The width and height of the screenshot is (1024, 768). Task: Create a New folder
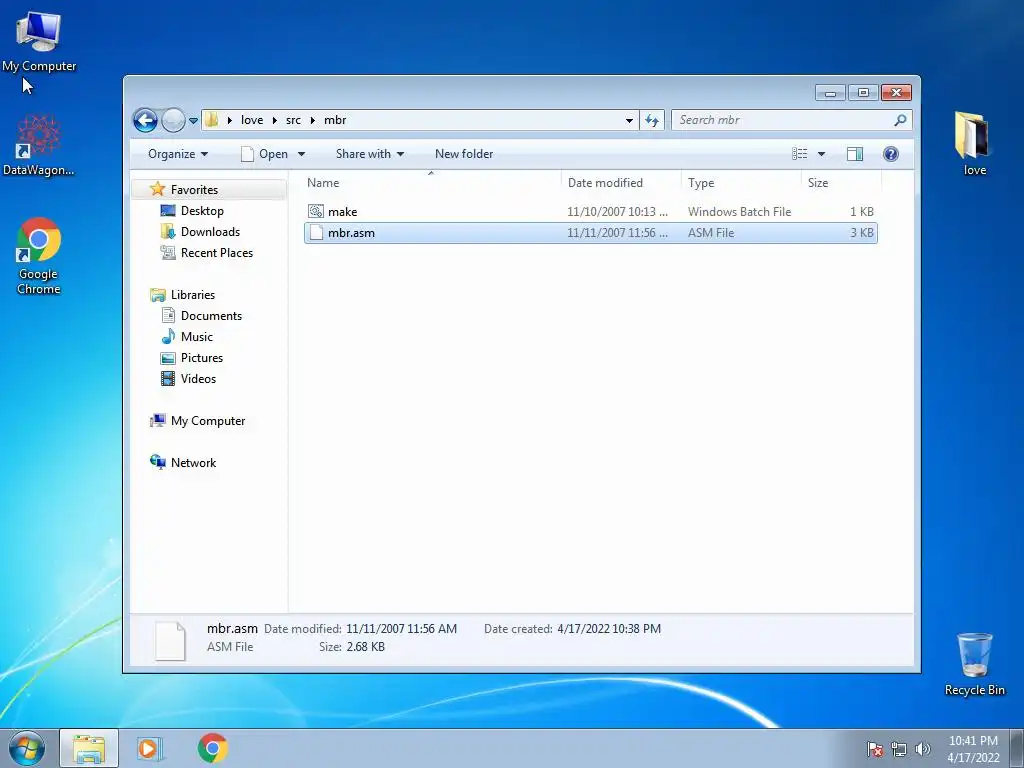(464, 153)
